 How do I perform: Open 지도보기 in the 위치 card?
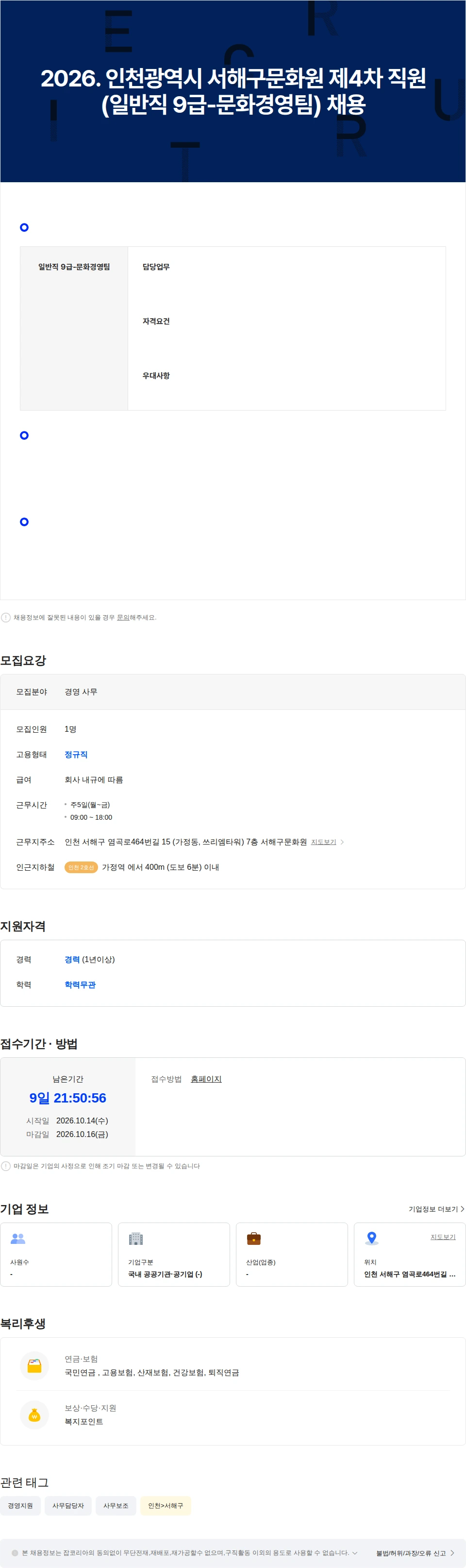[x=443, y=1236]
